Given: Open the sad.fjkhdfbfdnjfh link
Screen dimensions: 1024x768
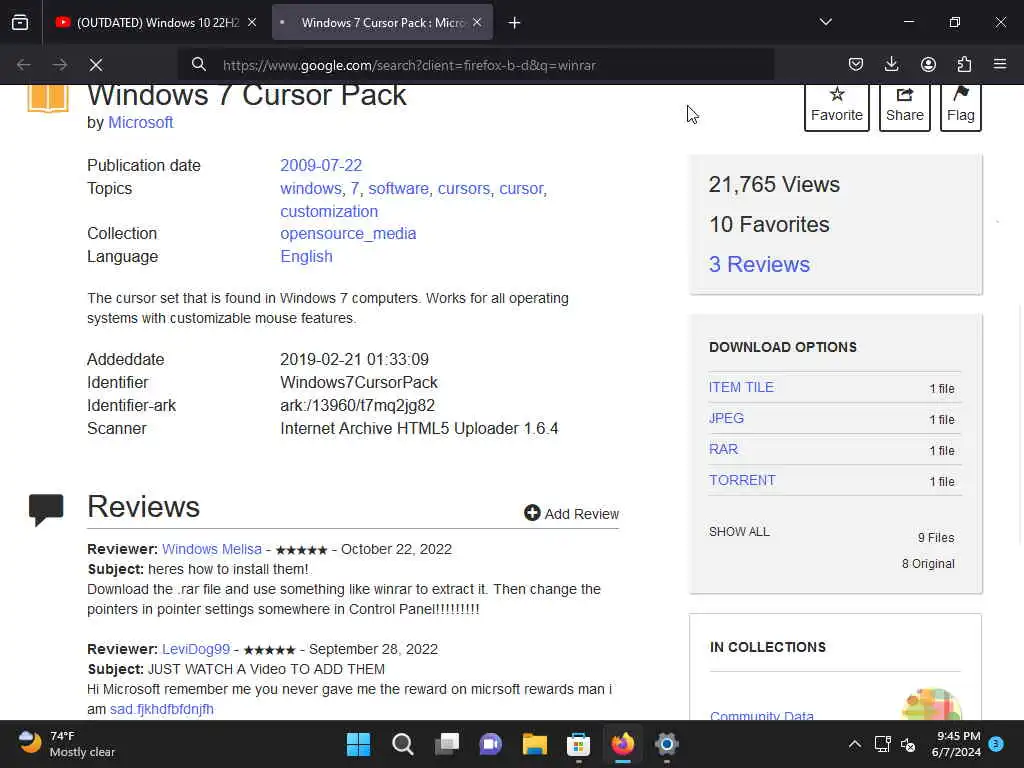Looking at the screenshot, I should 162,709.
